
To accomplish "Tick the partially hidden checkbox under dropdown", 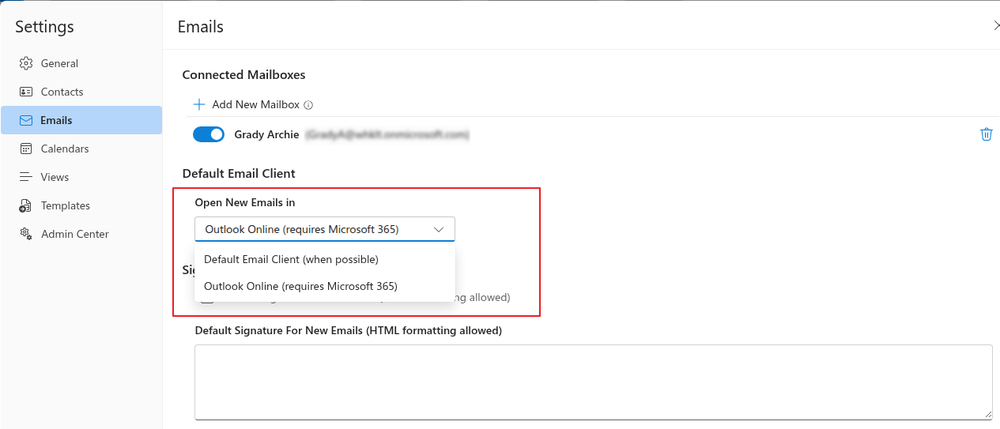I will coord(207,299).
